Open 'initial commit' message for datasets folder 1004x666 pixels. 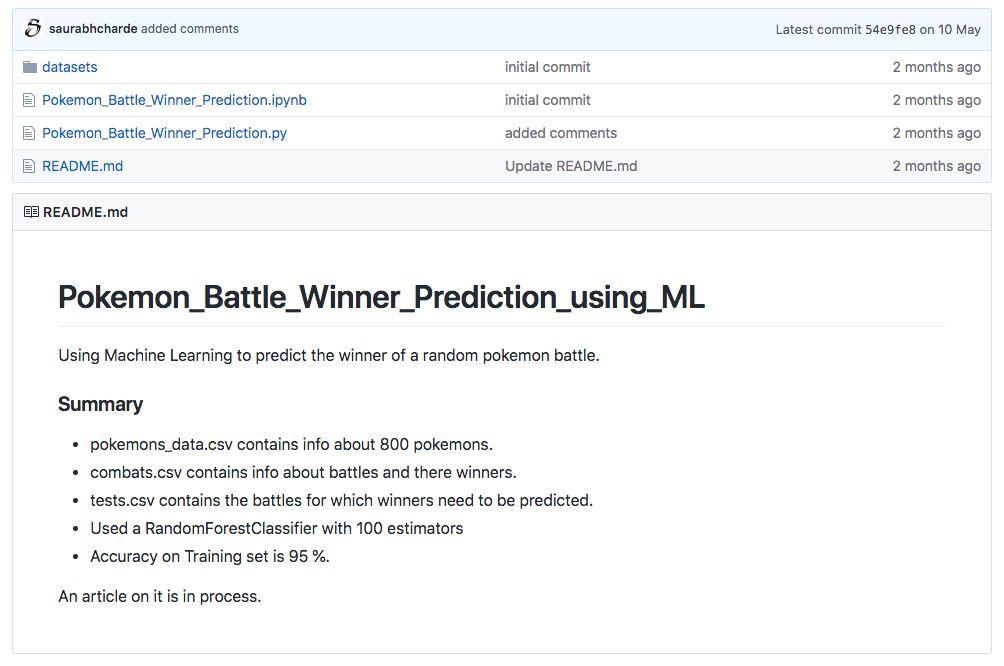(x=547, y=67)
